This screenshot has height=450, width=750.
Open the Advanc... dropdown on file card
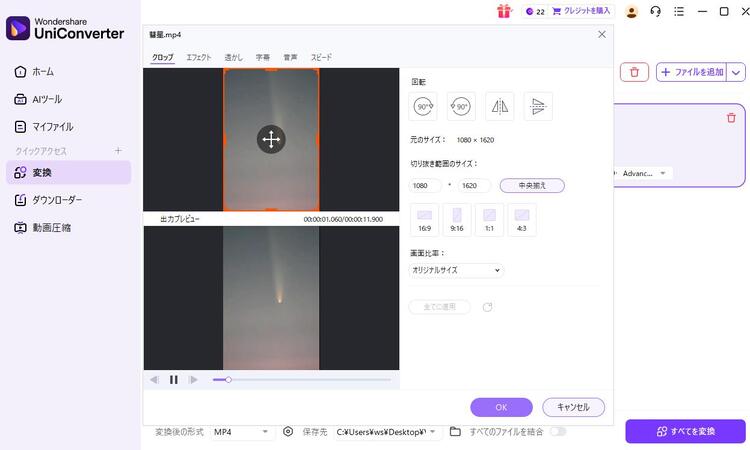(x=643, y=173)
